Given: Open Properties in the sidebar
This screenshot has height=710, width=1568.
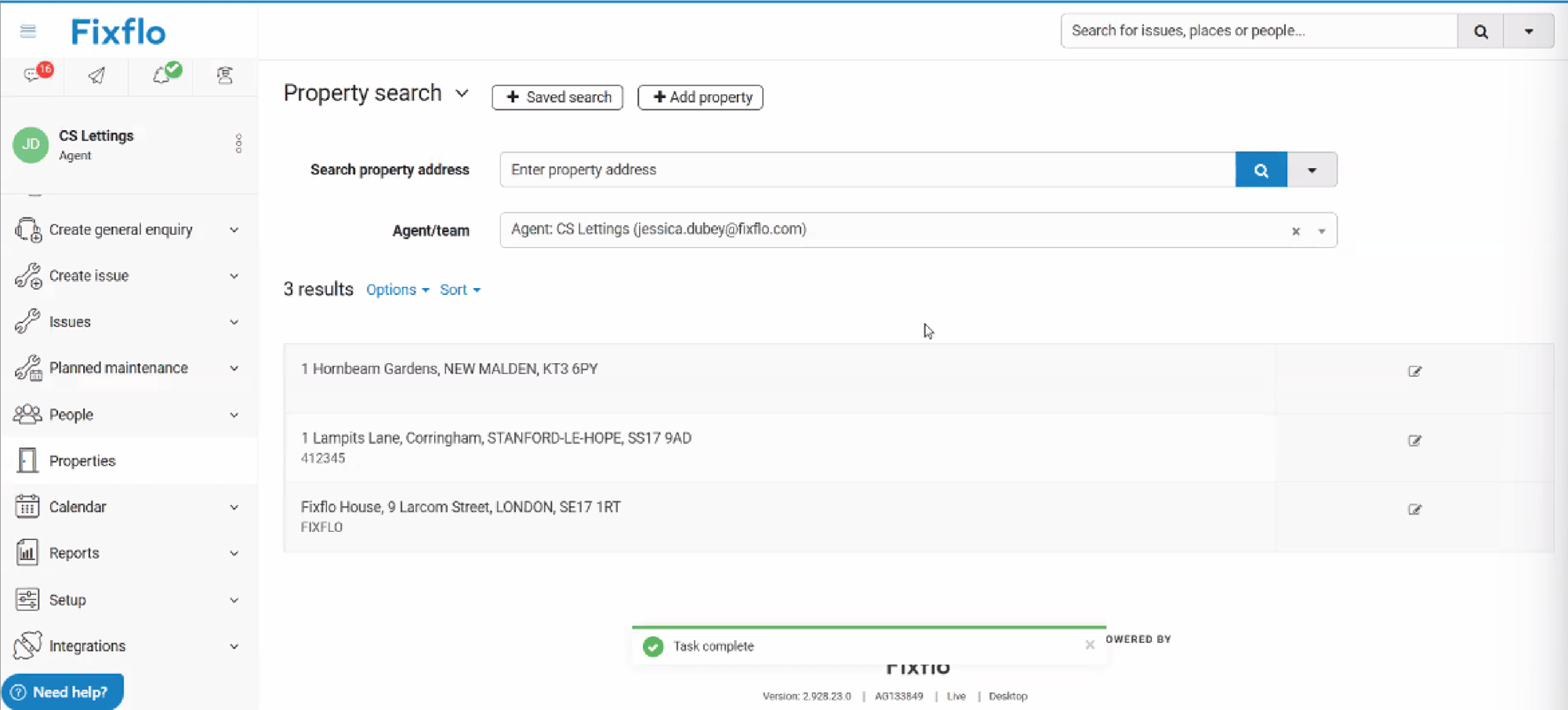Looking at the screenshot, I should coord(82,461).
